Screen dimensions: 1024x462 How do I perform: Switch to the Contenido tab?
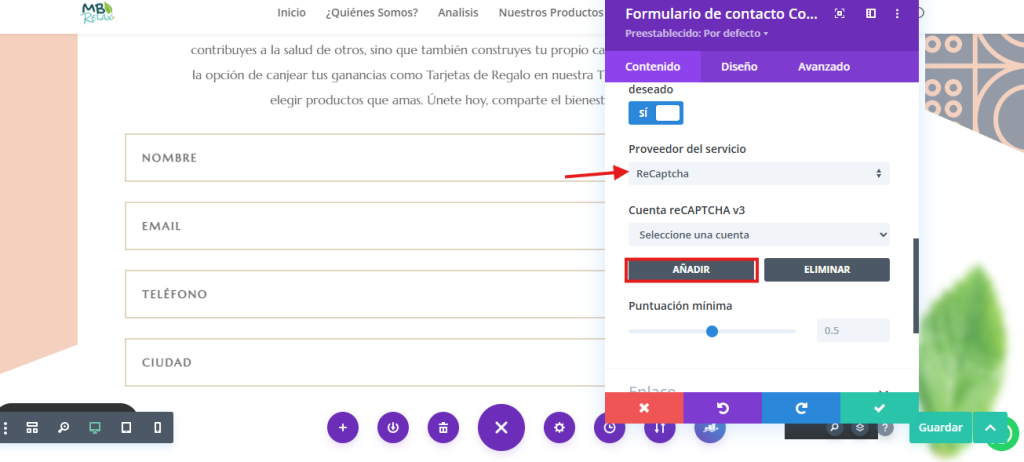[x=652, y=67]
